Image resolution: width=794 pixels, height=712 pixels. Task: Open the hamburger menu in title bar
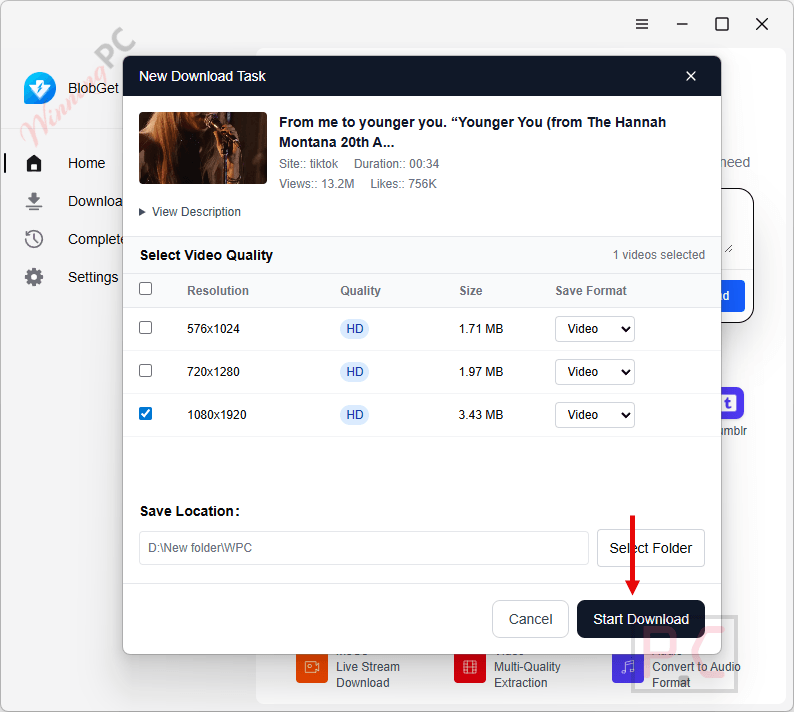tap(642, 24)
